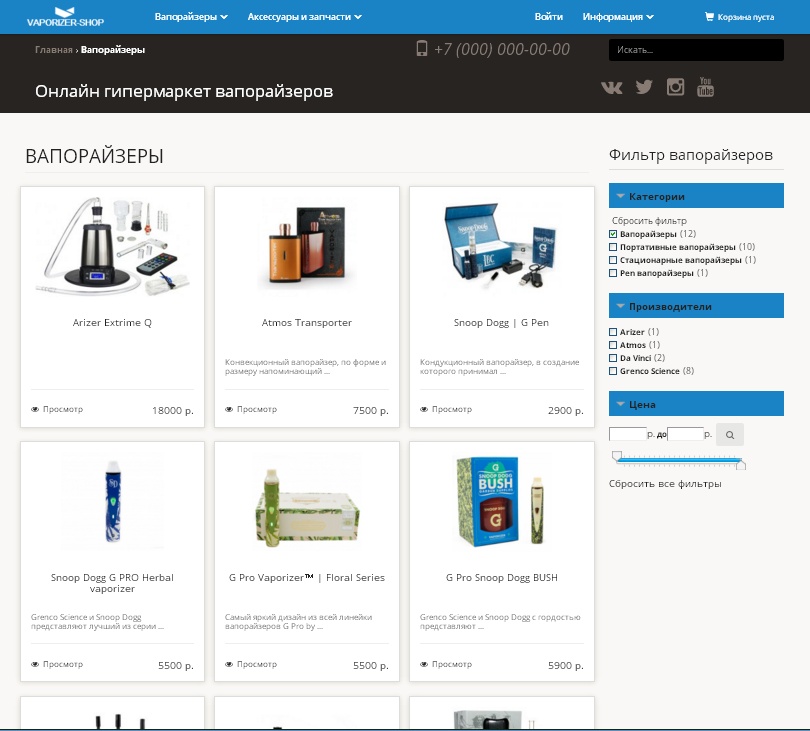810x731 pixels.
Task: Click the Snoop Dogg G Pen product image
Action: (x=501, y=245)
